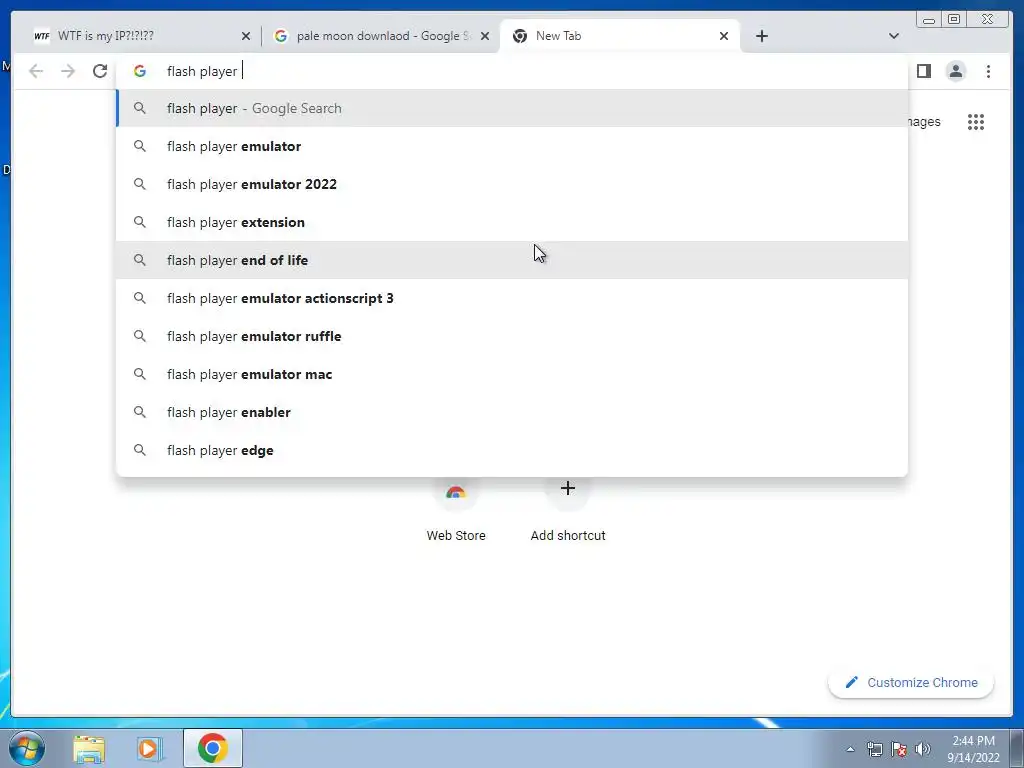
Task: Open the taskbar clock showing 2:44 PM
Action: (x=973, y=749)
